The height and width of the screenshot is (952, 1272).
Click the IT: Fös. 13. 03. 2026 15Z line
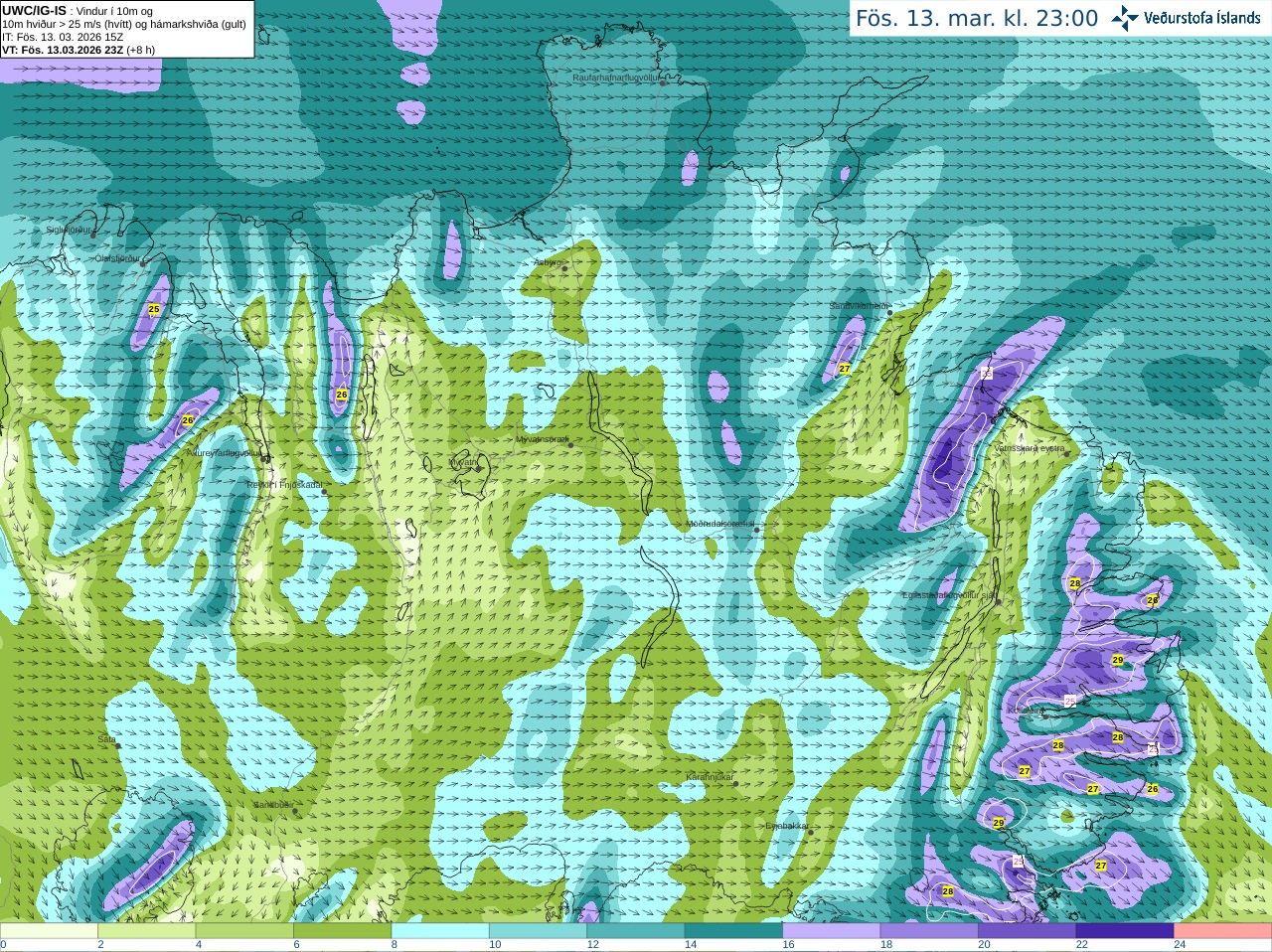coord(63,37)
